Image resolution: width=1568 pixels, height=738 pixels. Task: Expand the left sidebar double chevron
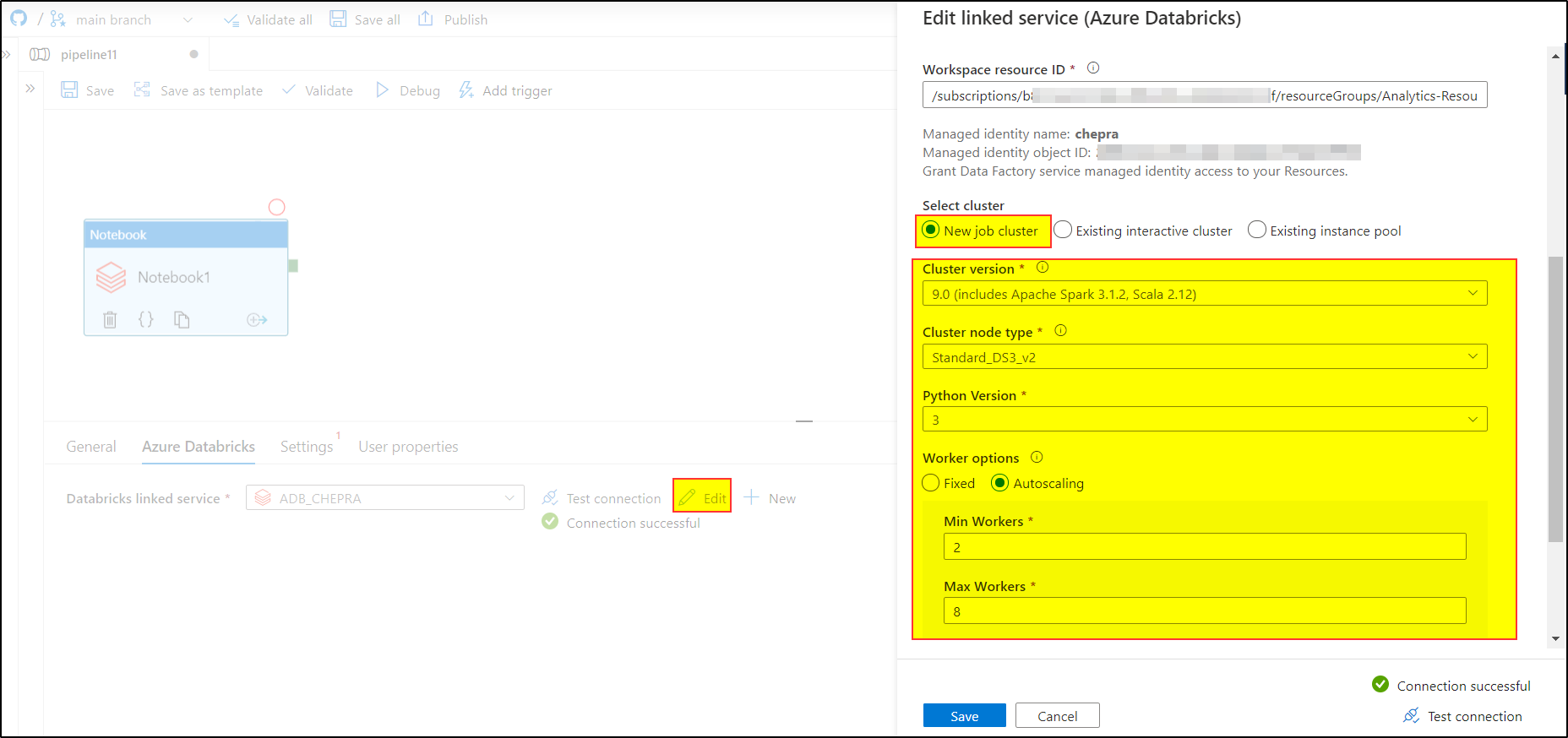[7, 54]
